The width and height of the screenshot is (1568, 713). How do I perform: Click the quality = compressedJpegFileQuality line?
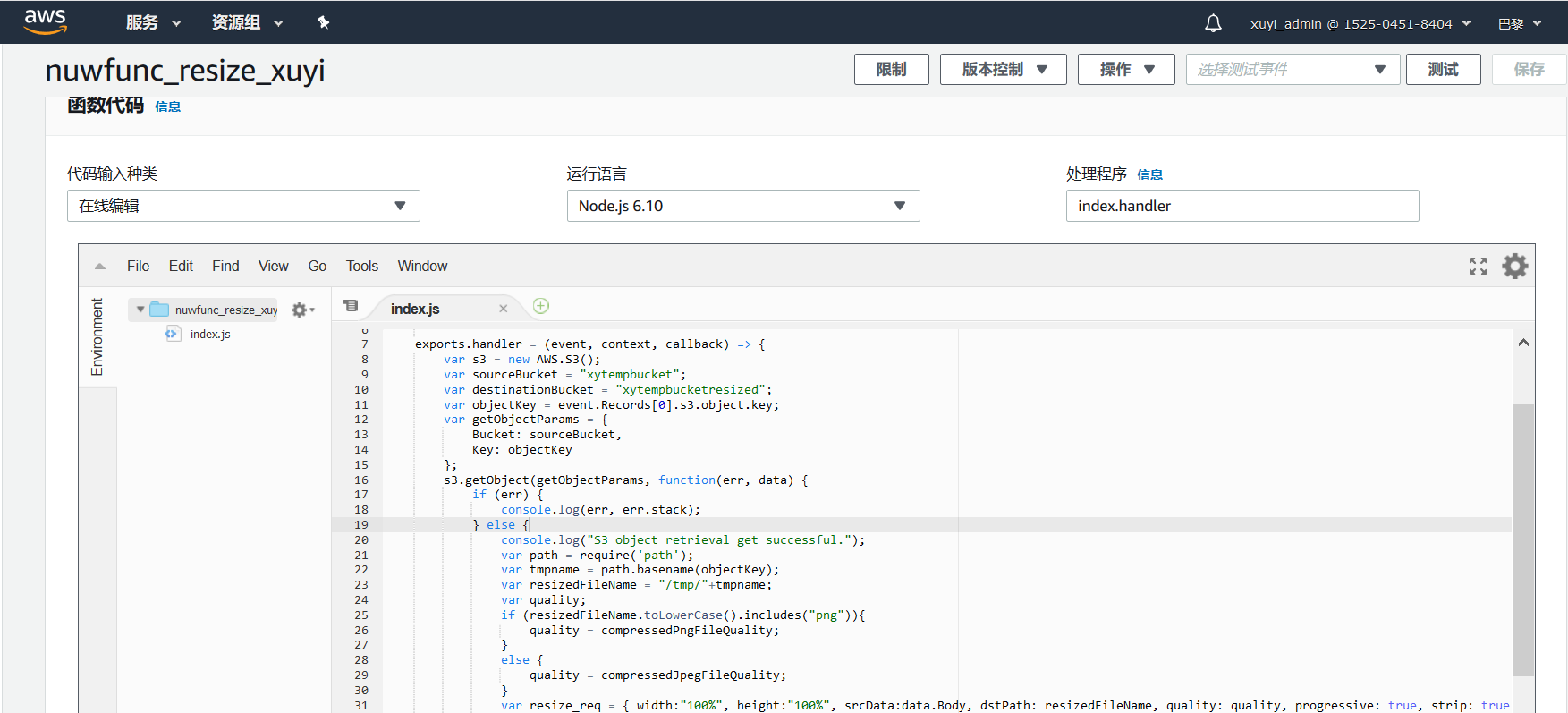[x=658, y=675]
